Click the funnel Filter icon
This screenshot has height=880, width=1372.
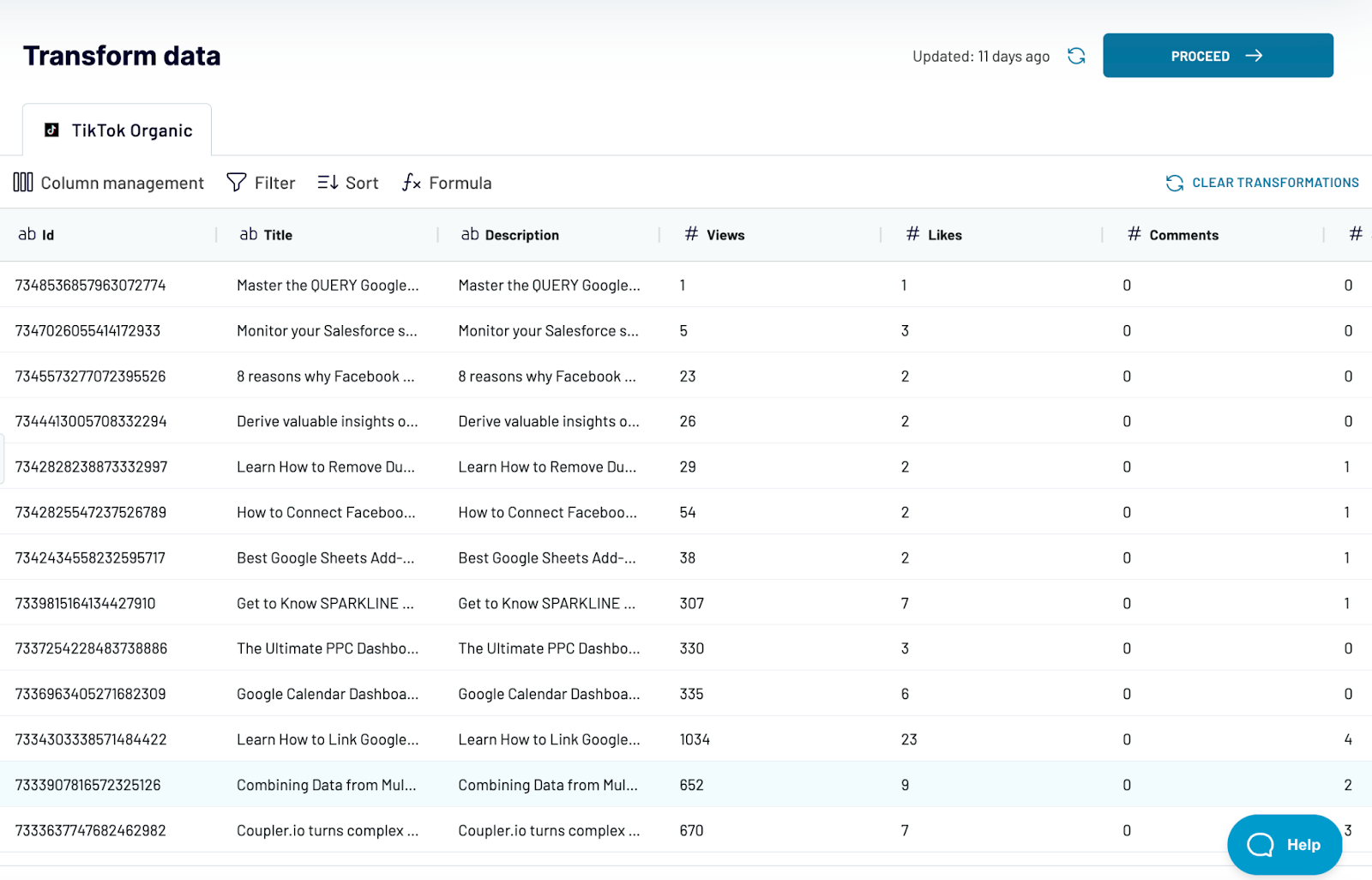(237, 182)
